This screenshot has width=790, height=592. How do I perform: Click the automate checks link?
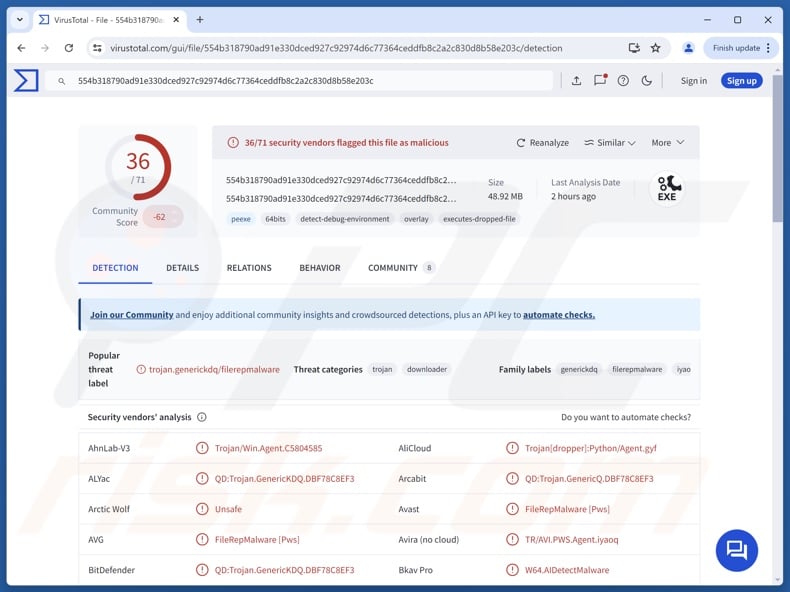[558, 315]
